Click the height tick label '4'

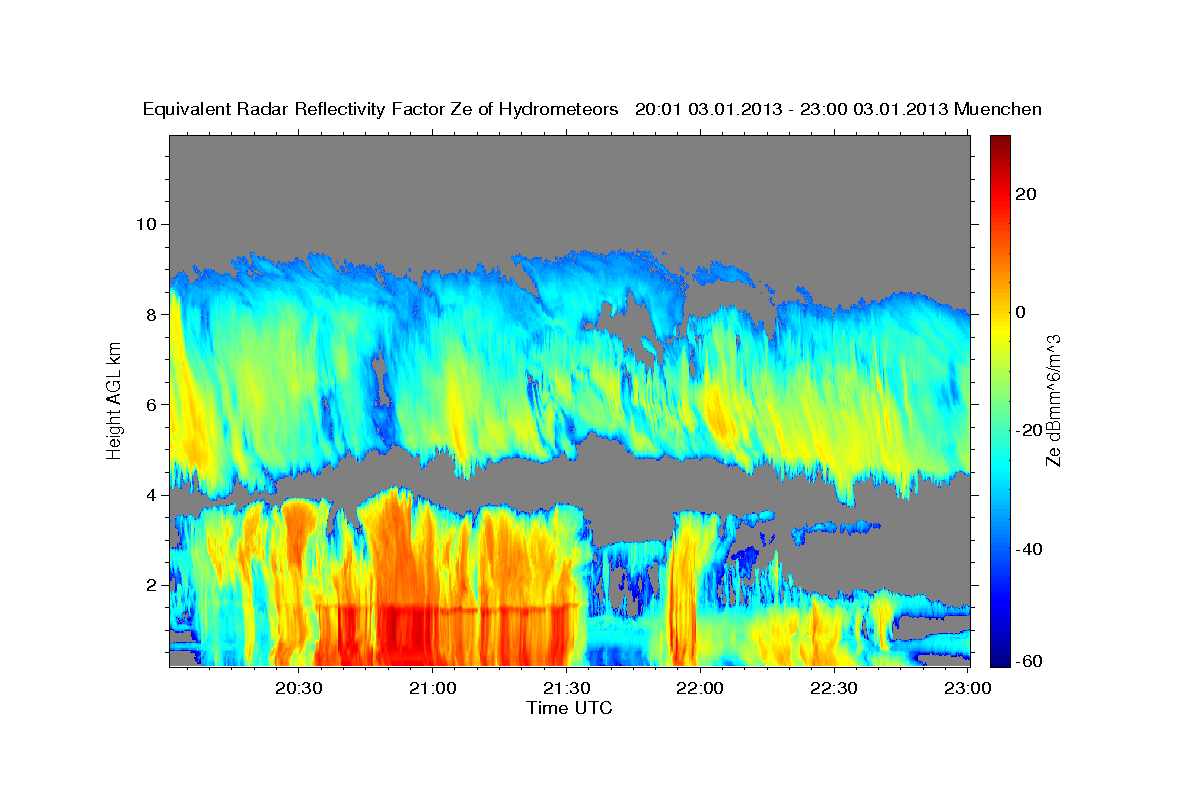coord(150,495)
